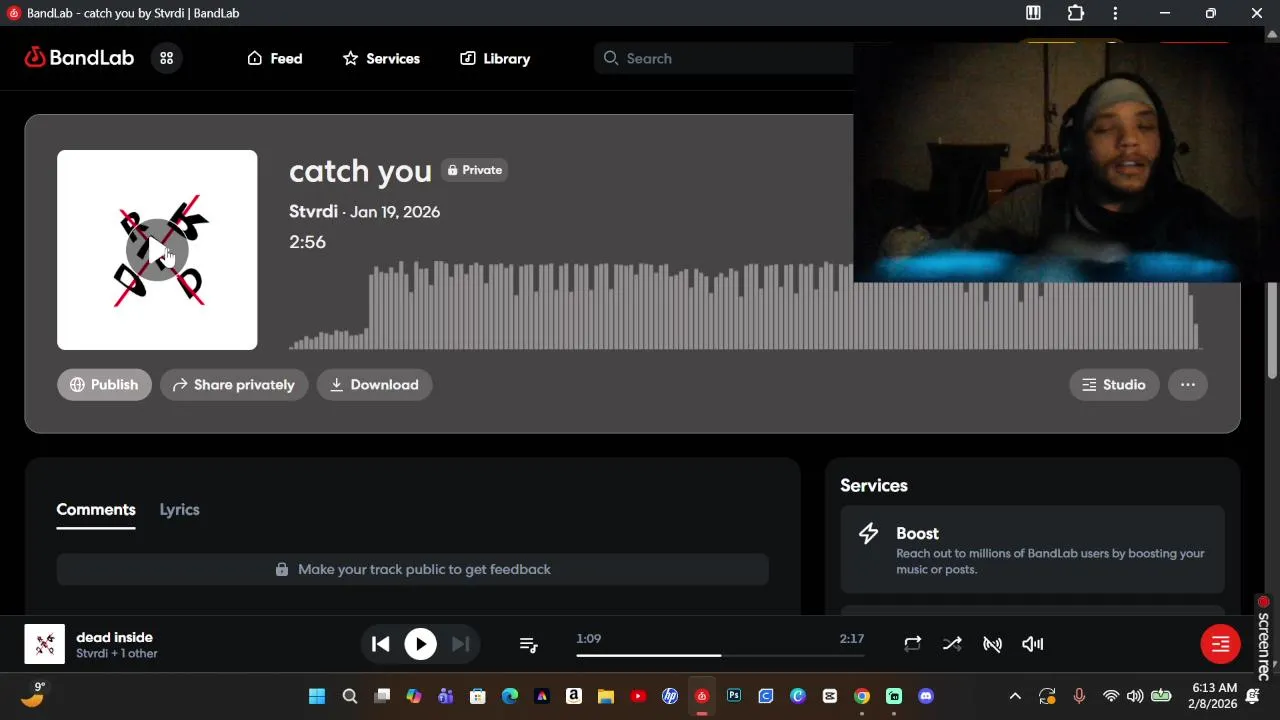Click the Boost lightning icon
The width and height of the screenshot is (1280, 720).
[x=869, y=533]
